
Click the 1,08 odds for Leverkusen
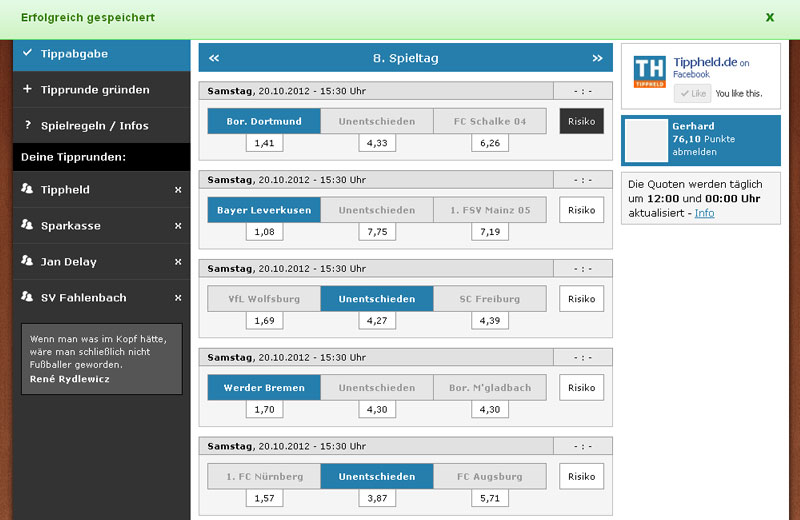tap(264, 232)
